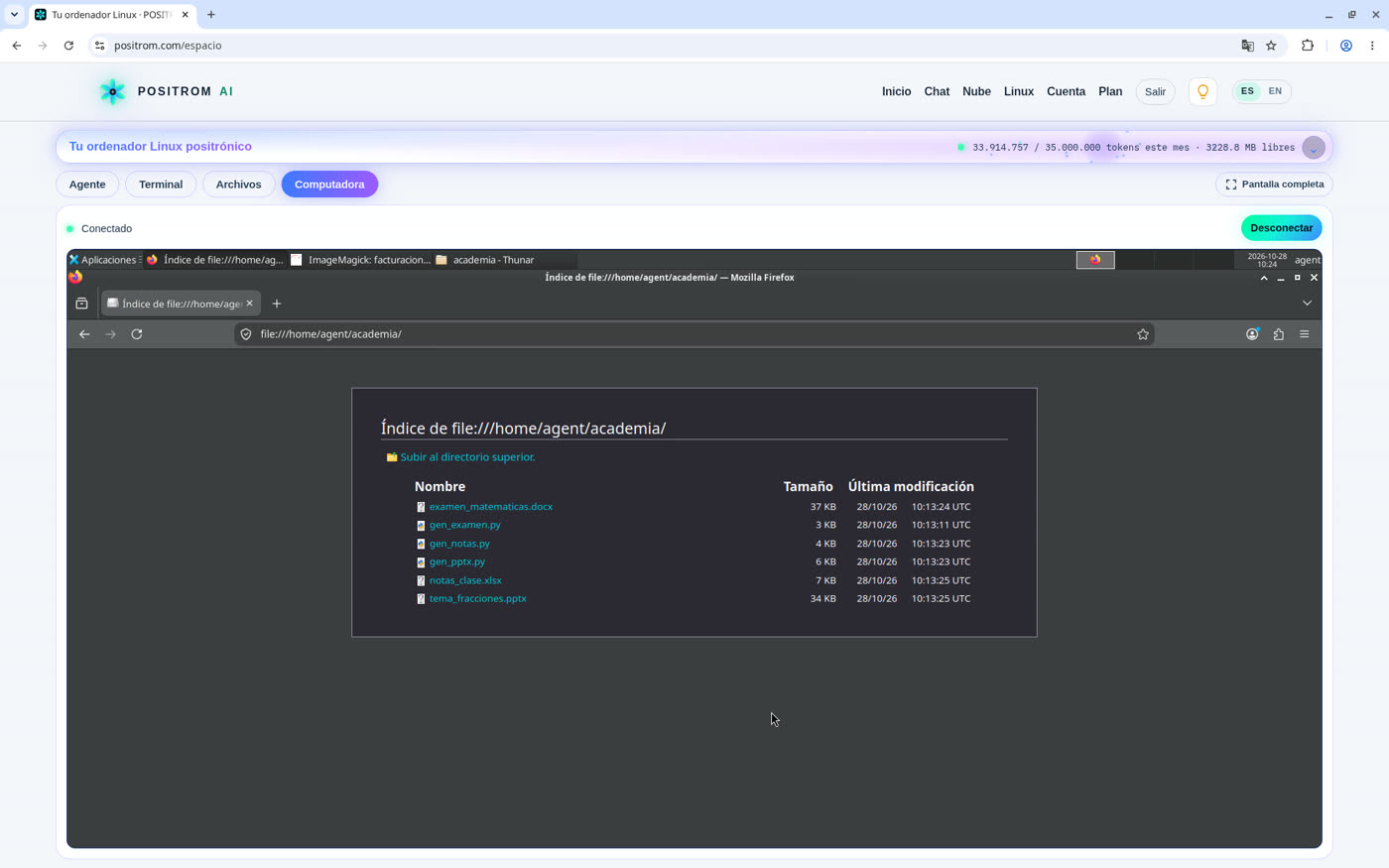The image size is (1389, 868).
Task: Enter Pantalla completa mode
Action: coord(1274,185)
